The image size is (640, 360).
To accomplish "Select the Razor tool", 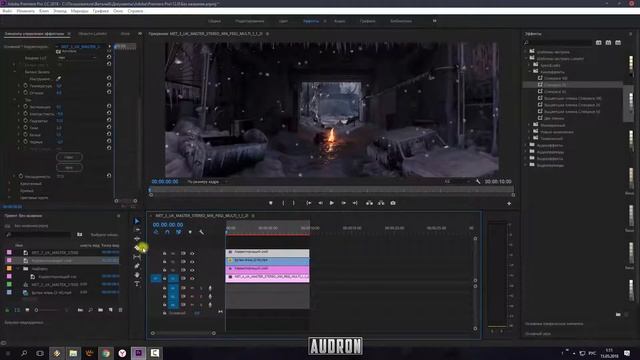I will (138, 248).
